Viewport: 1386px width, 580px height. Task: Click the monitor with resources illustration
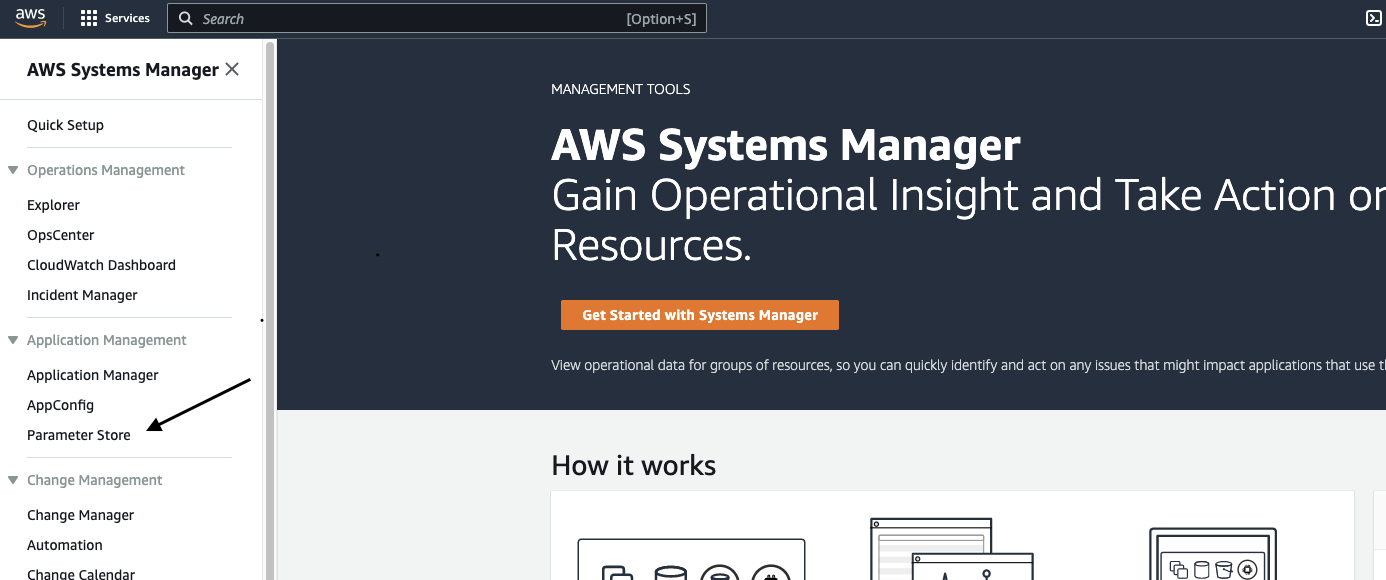click(x=1213, y=554)
